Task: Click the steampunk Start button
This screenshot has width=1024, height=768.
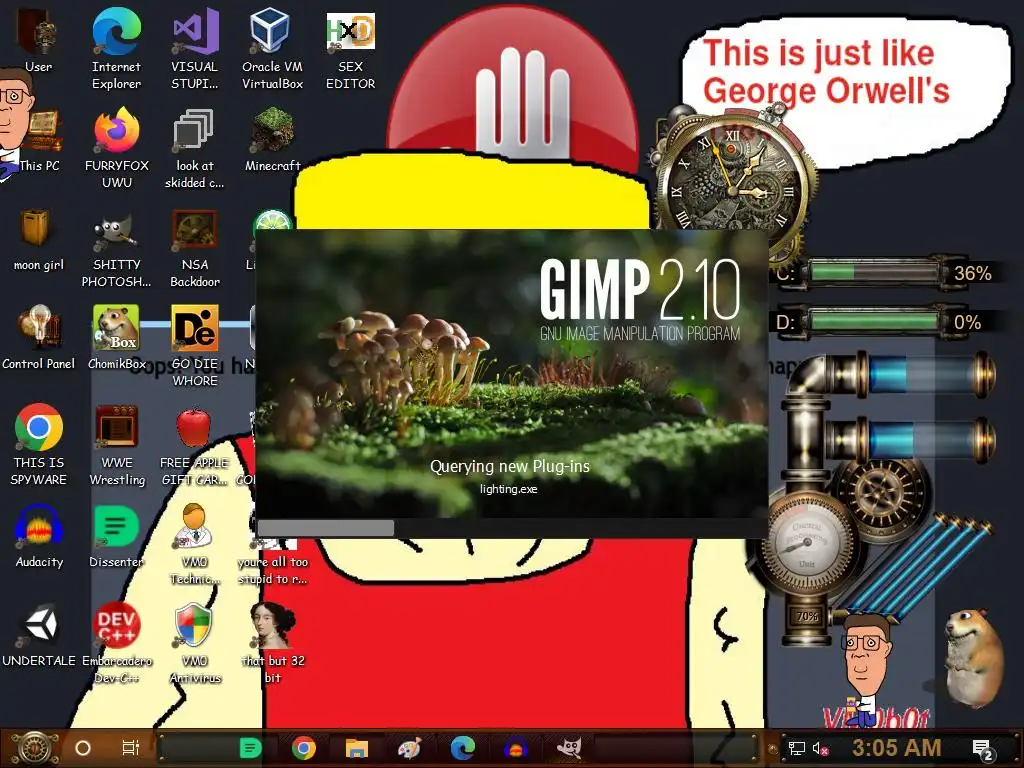Action: pyautogui.click(x=35, y=748)
